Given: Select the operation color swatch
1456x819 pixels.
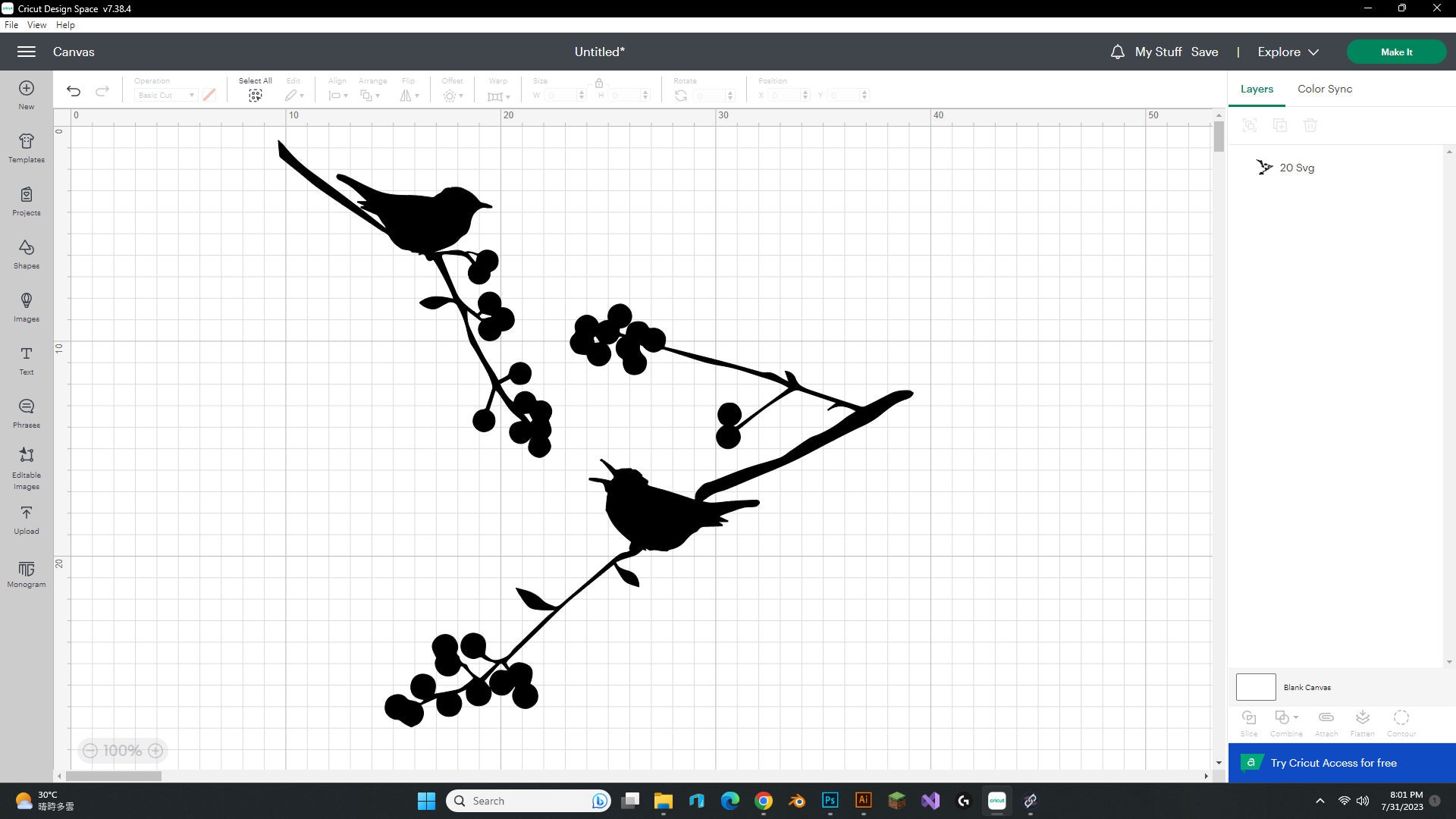Looking at the screenshot, I should pyautogui.click(x=209, y=95).
